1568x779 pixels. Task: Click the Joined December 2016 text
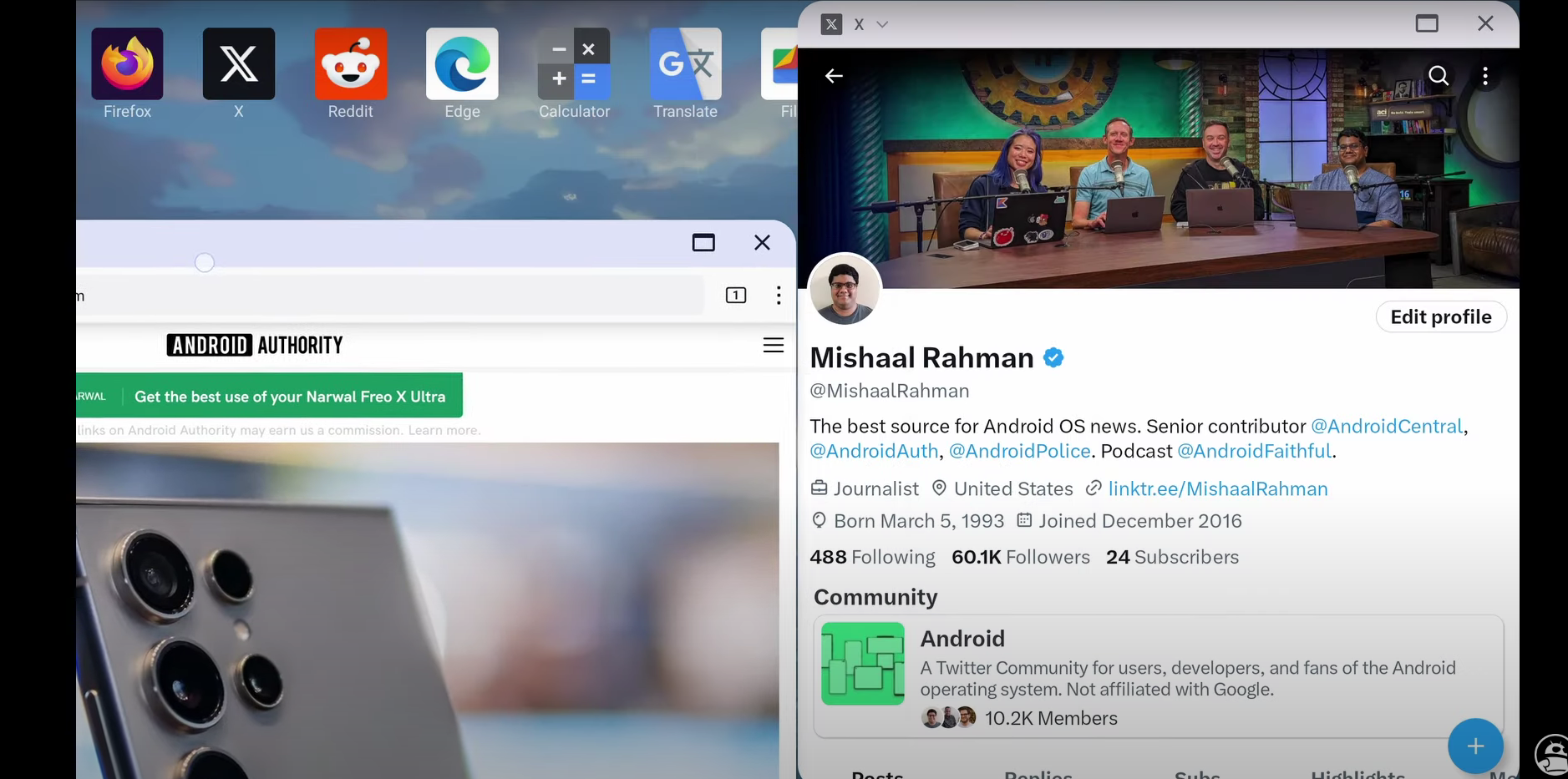click(1140, 521)
